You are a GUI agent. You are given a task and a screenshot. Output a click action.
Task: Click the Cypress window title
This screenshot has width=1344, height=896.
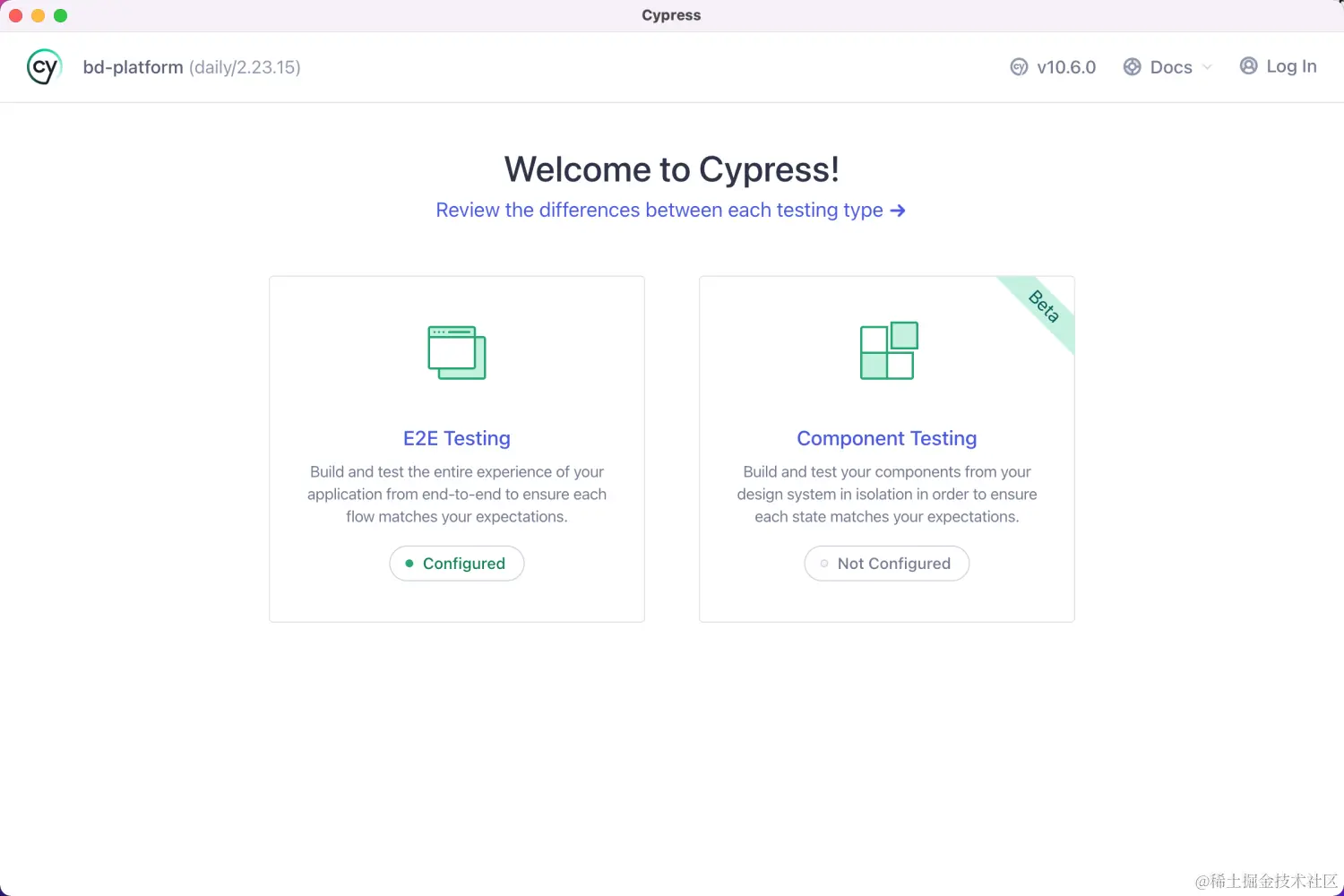coord(671,15)
